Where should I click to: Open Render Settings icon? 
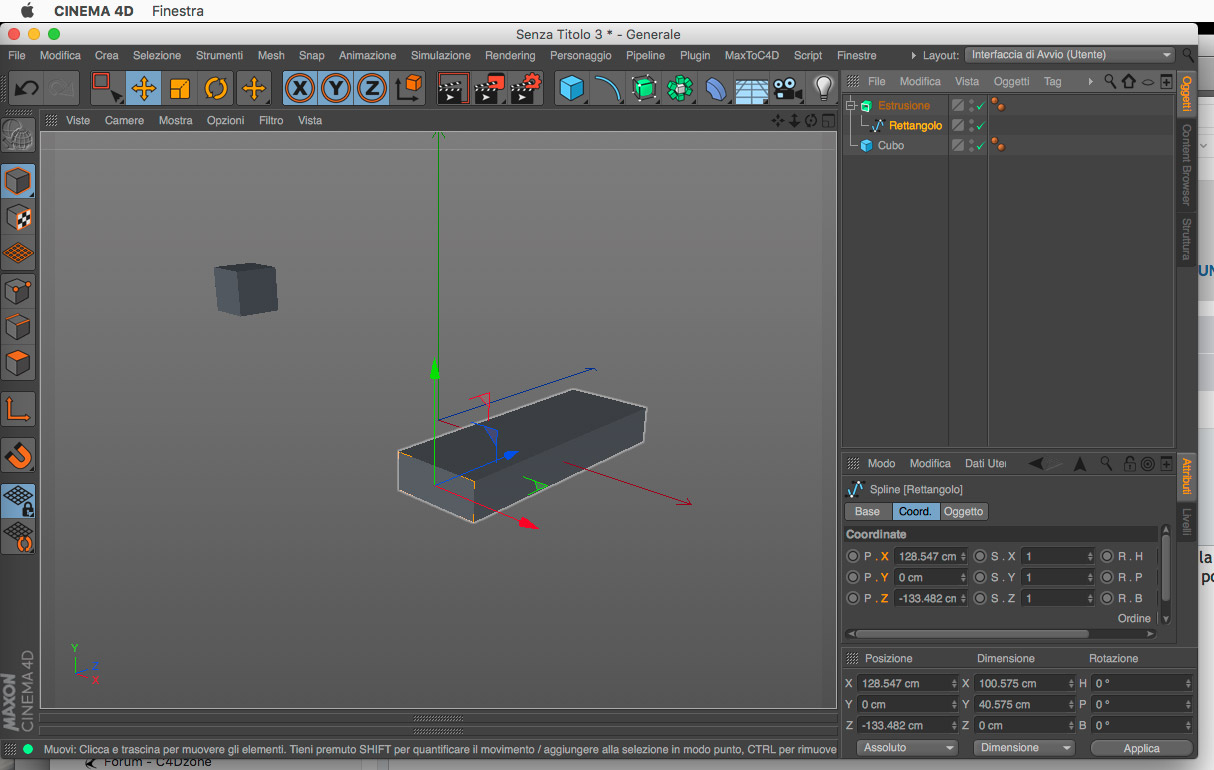(x=526, y=88)
